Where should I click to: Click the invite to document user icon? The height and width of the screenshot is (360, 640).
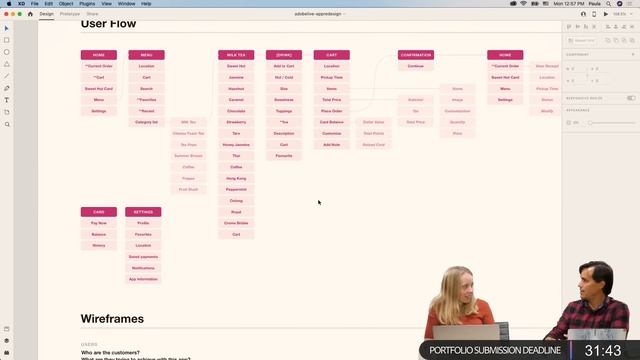coord(583,14)
